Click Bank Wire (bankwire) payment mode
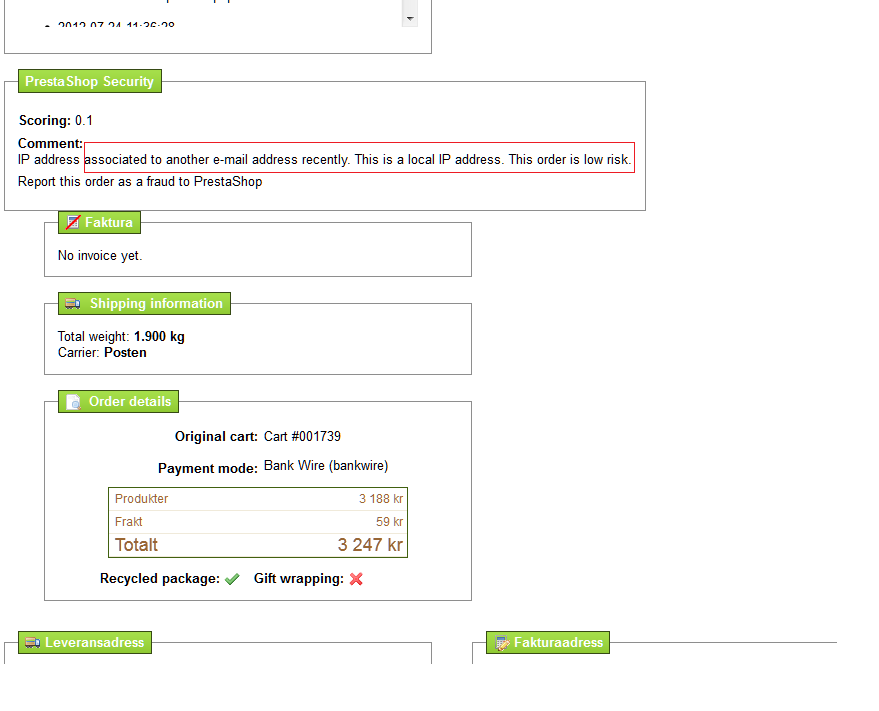Screen dimensions: 879x711 [326, 466]
